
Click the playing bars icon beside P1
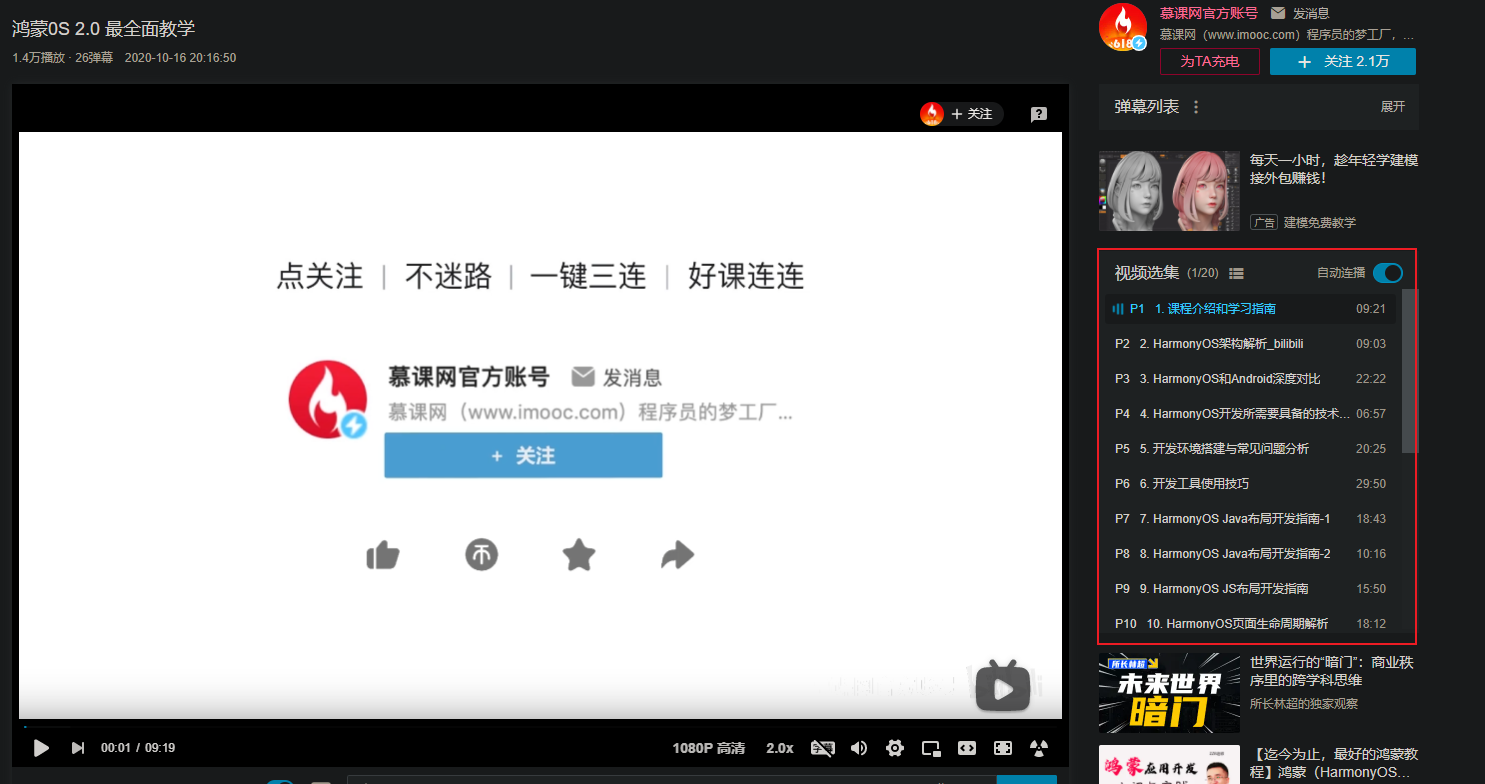(1118, 309)
